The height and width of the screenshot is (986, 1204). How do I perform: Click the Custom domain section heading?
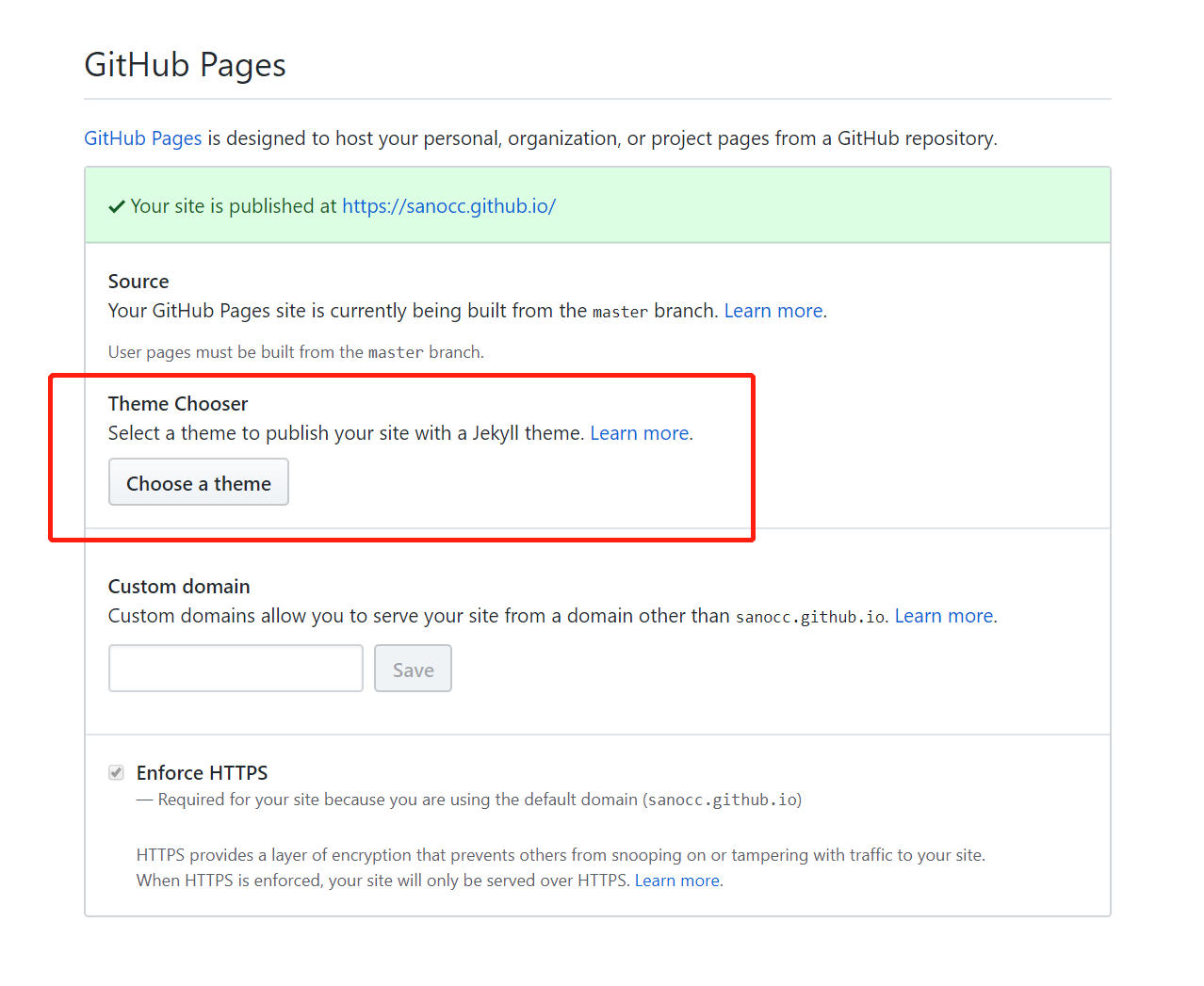179,587
